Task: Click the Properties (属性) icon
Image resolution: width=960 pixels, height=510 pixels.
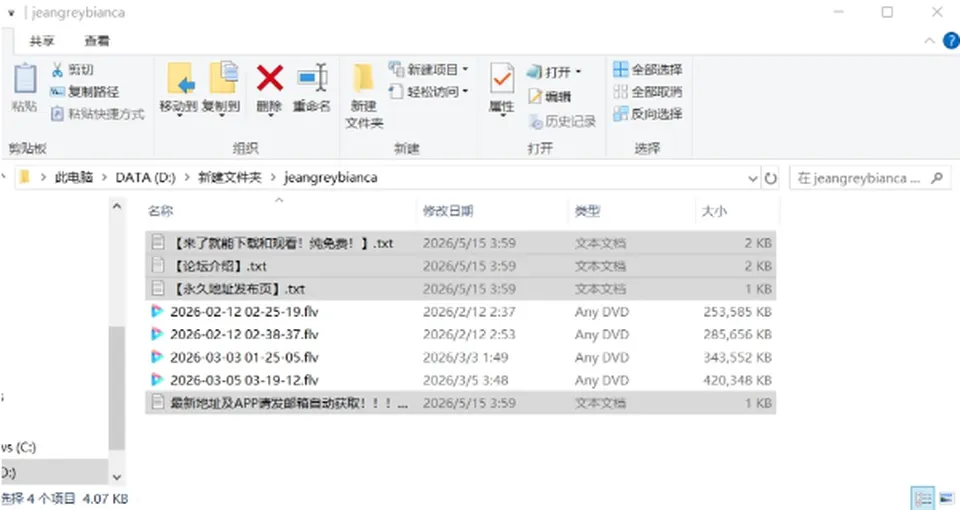Action: point(501,80)
